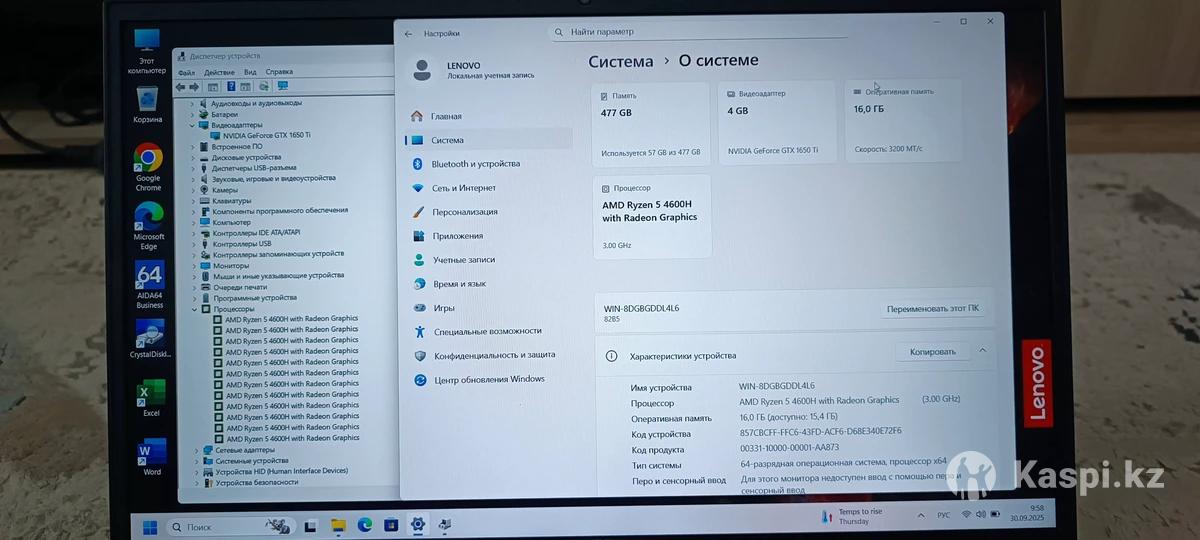Expand the Сетевые адаптеры tree node
1200x540 pixels.
pos(196,450)
